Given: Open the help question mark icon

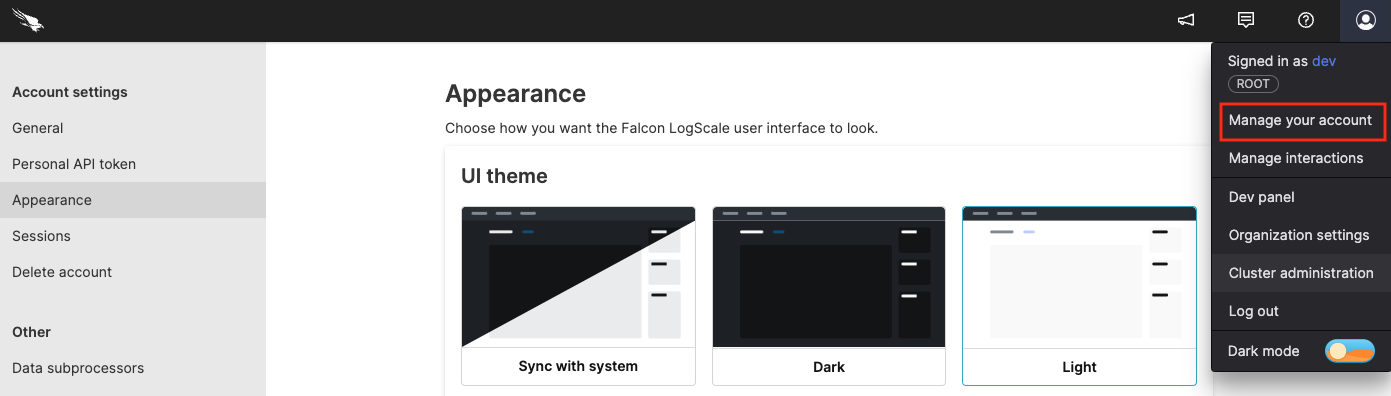Looking at the screenshot, I should click(x=1306, y=20).
